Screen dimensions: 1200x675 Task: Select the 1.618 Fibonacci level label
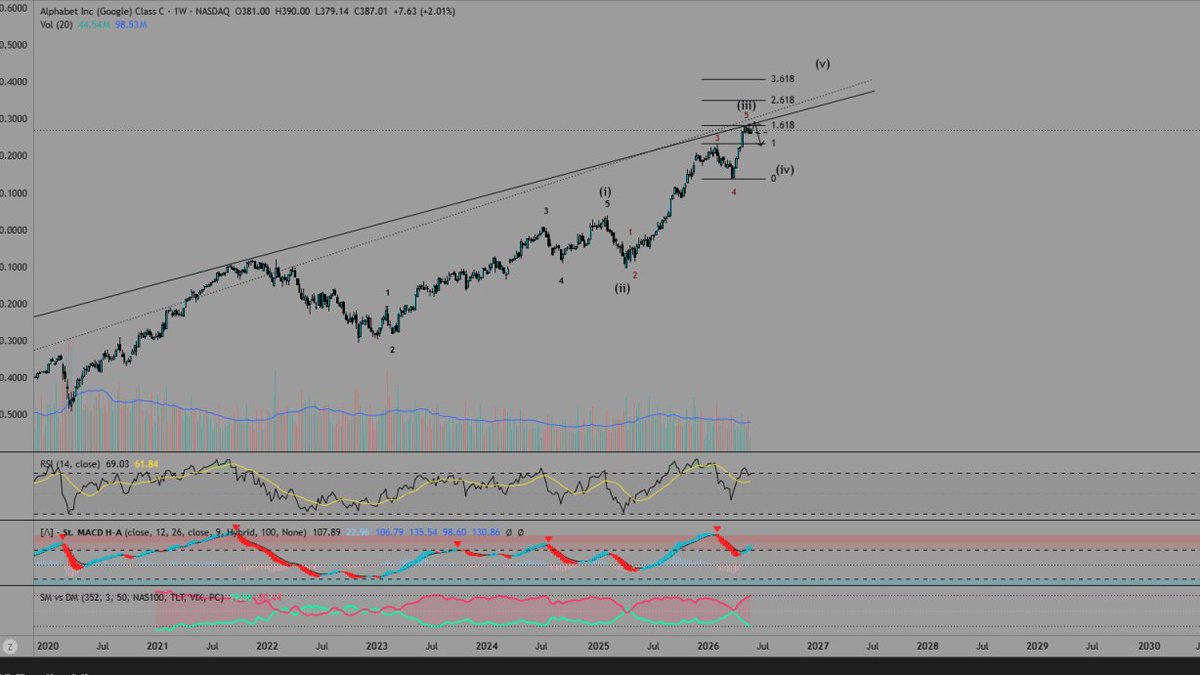tap(783, 125)
